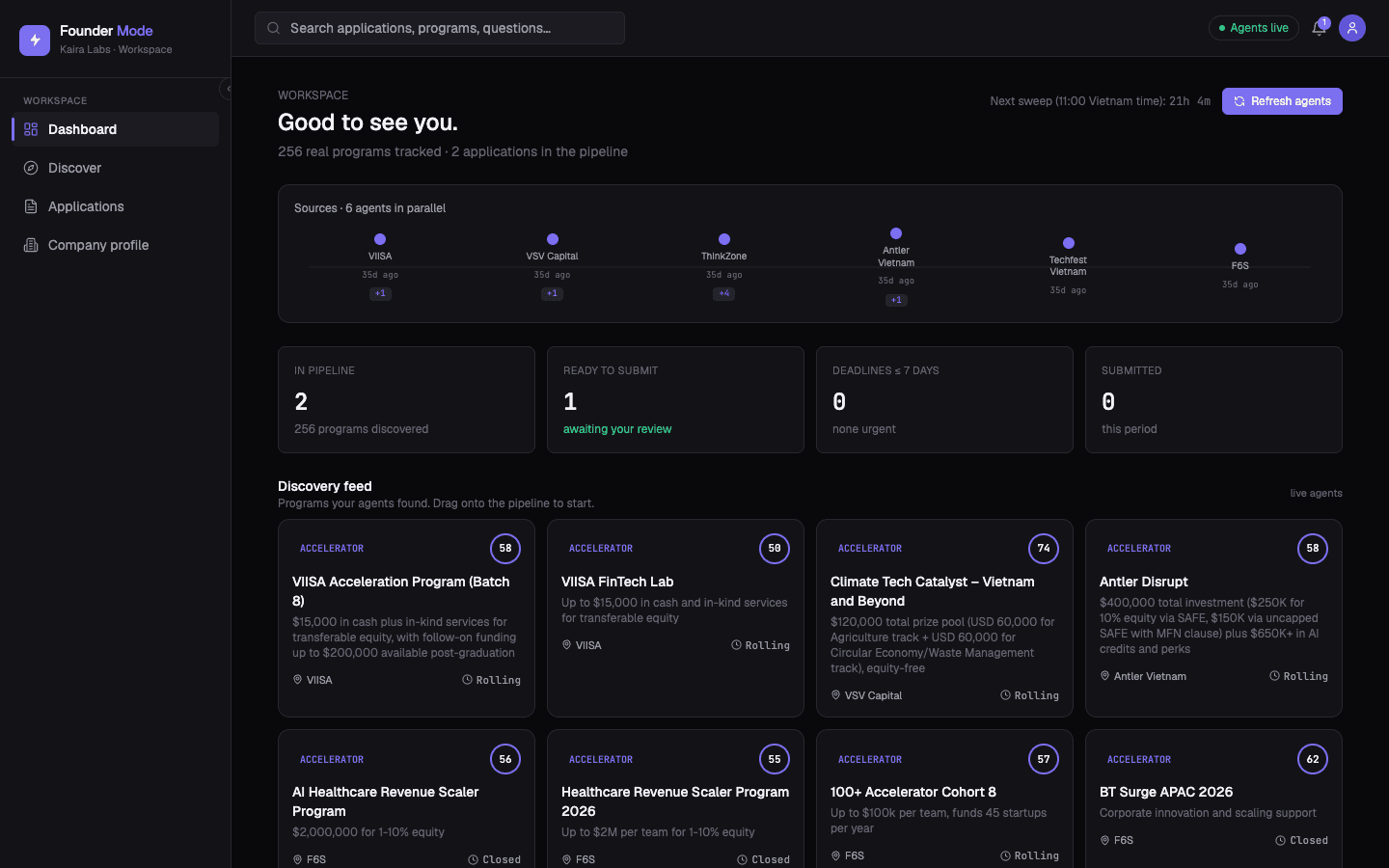Click the score 74 badge on Climate Tech
Image resolution: width=1389 pixels, height=868 pixels.
(1044, 549)
